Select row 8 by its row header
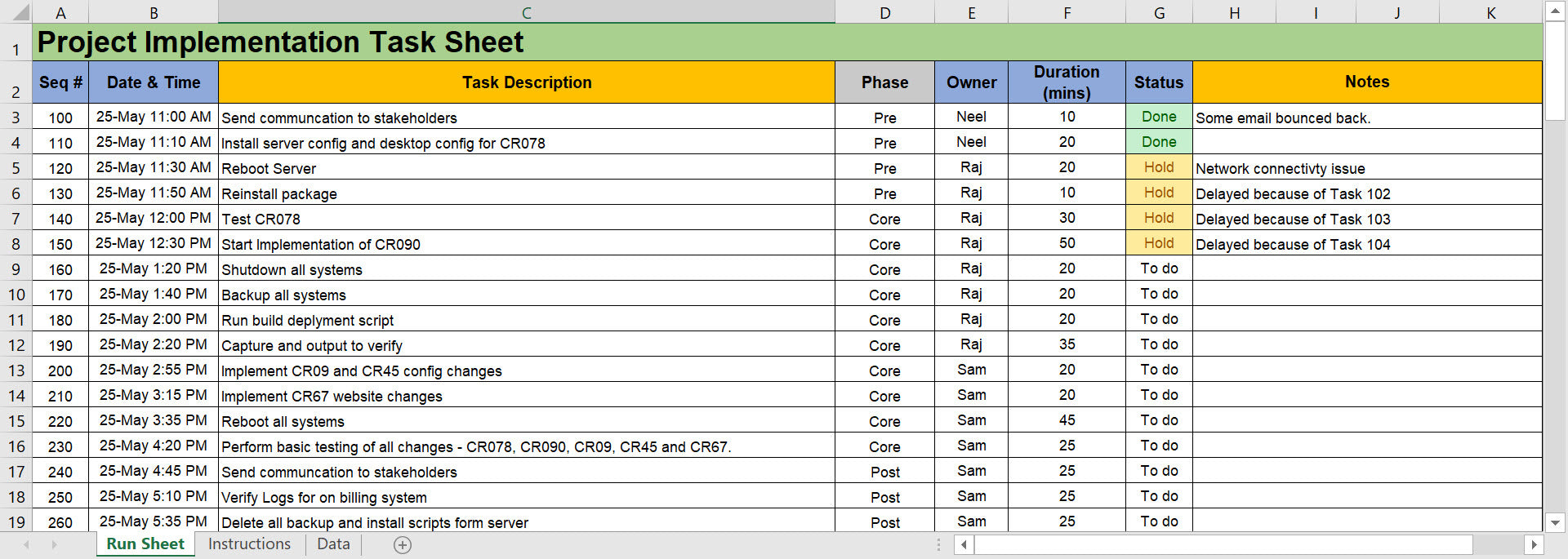Viewport: 1568px width, 559px height. [16, 244]
